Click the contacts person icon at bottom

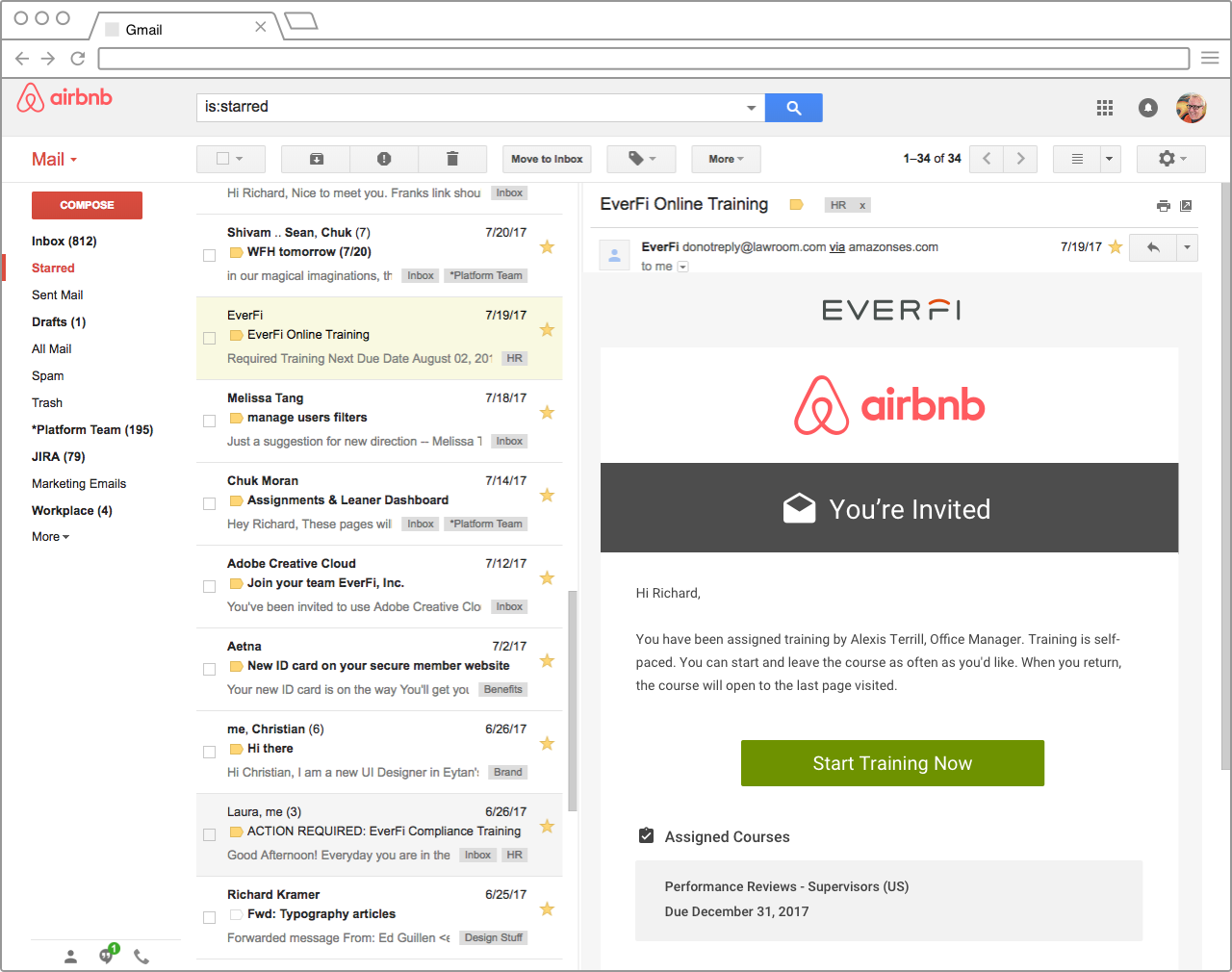click(70, 957)
